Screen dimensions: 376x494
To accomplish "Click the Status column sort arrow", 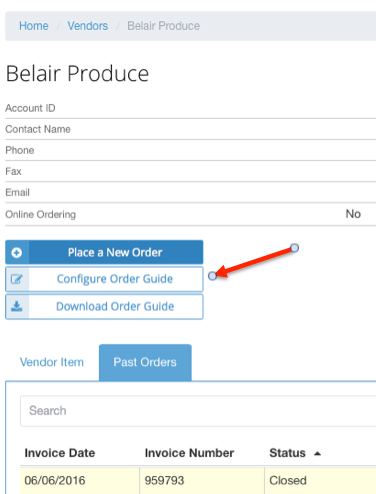I will pyautogui.click(x=317, y=453).
